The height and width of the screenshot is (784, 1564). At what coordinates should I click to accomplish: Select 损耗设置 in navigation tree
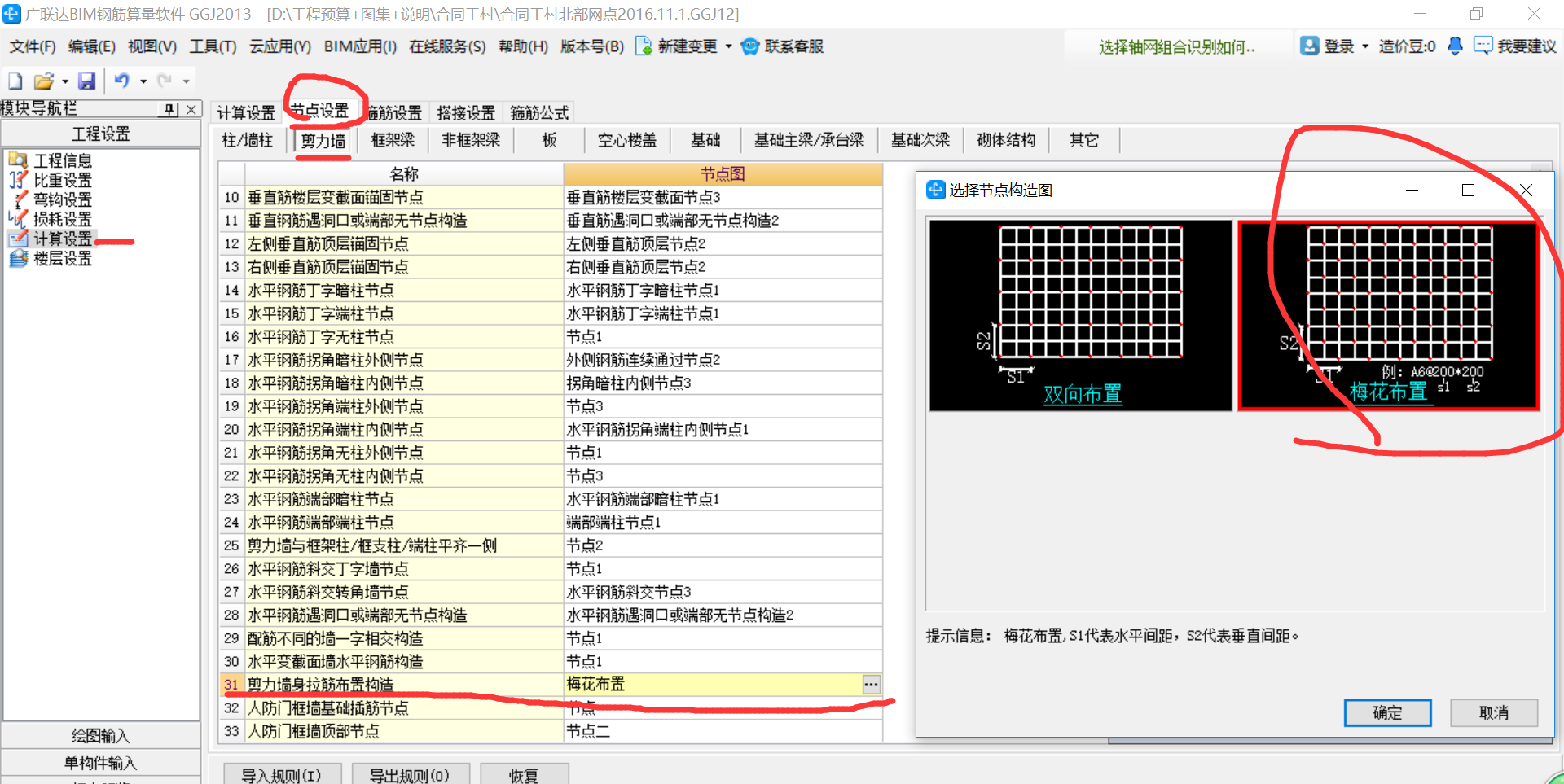click(63, 219)
